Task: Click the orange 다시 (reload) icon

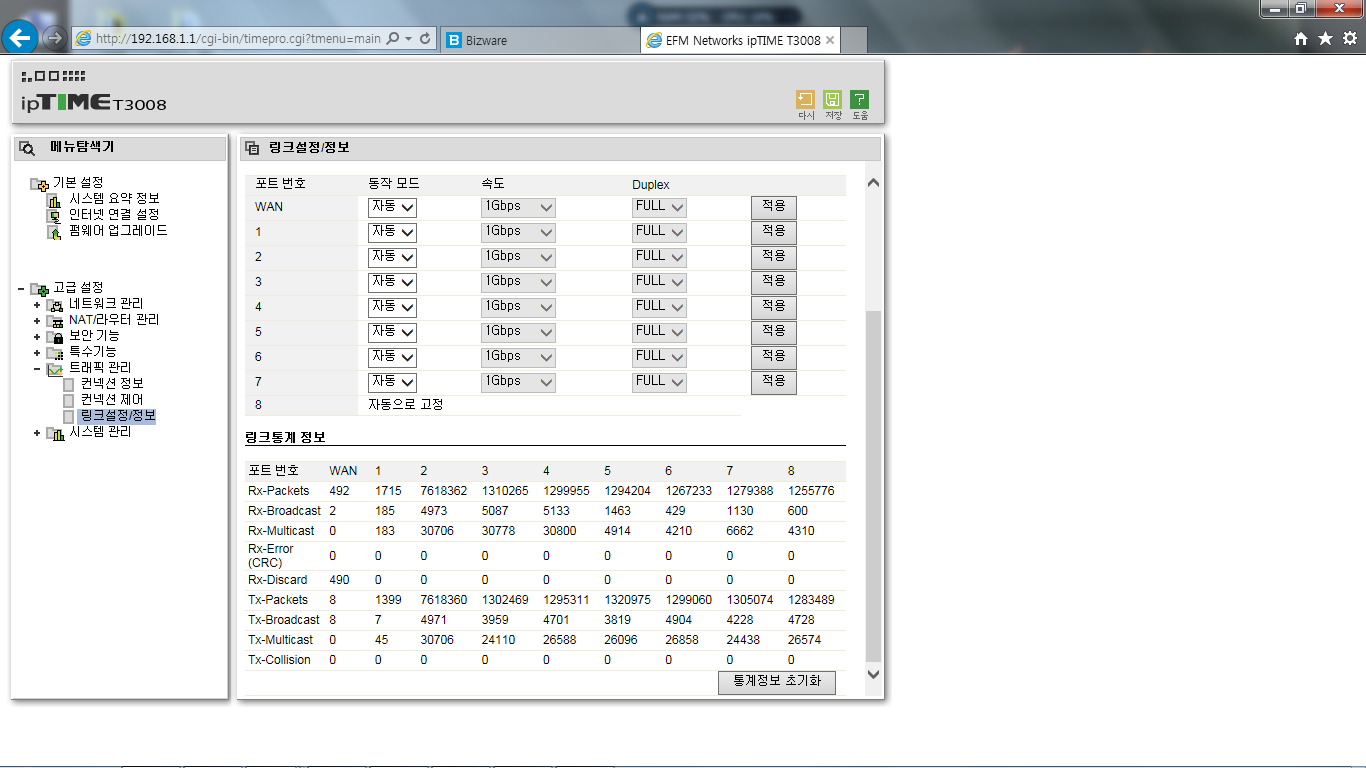Action: [x=805, y=99]
